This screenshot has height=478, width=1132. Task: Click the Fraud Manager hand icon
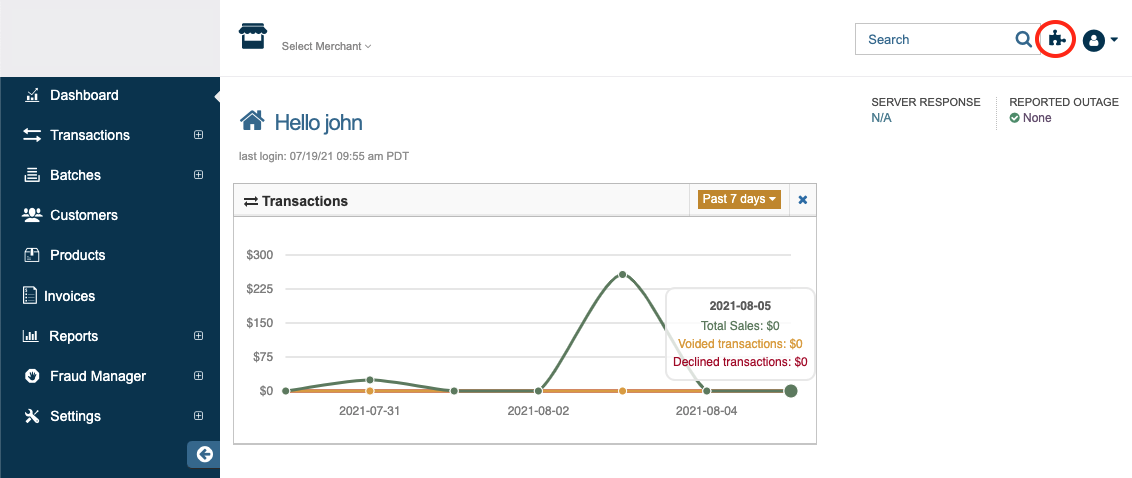click(x=31, y=376)
